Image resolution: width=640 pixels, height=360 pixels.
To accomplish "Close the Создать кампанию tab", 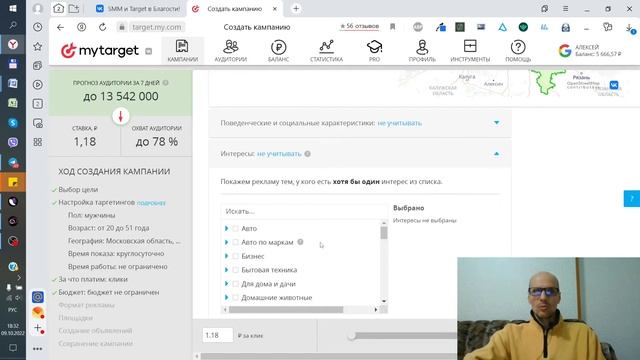I will click(275, 9).
